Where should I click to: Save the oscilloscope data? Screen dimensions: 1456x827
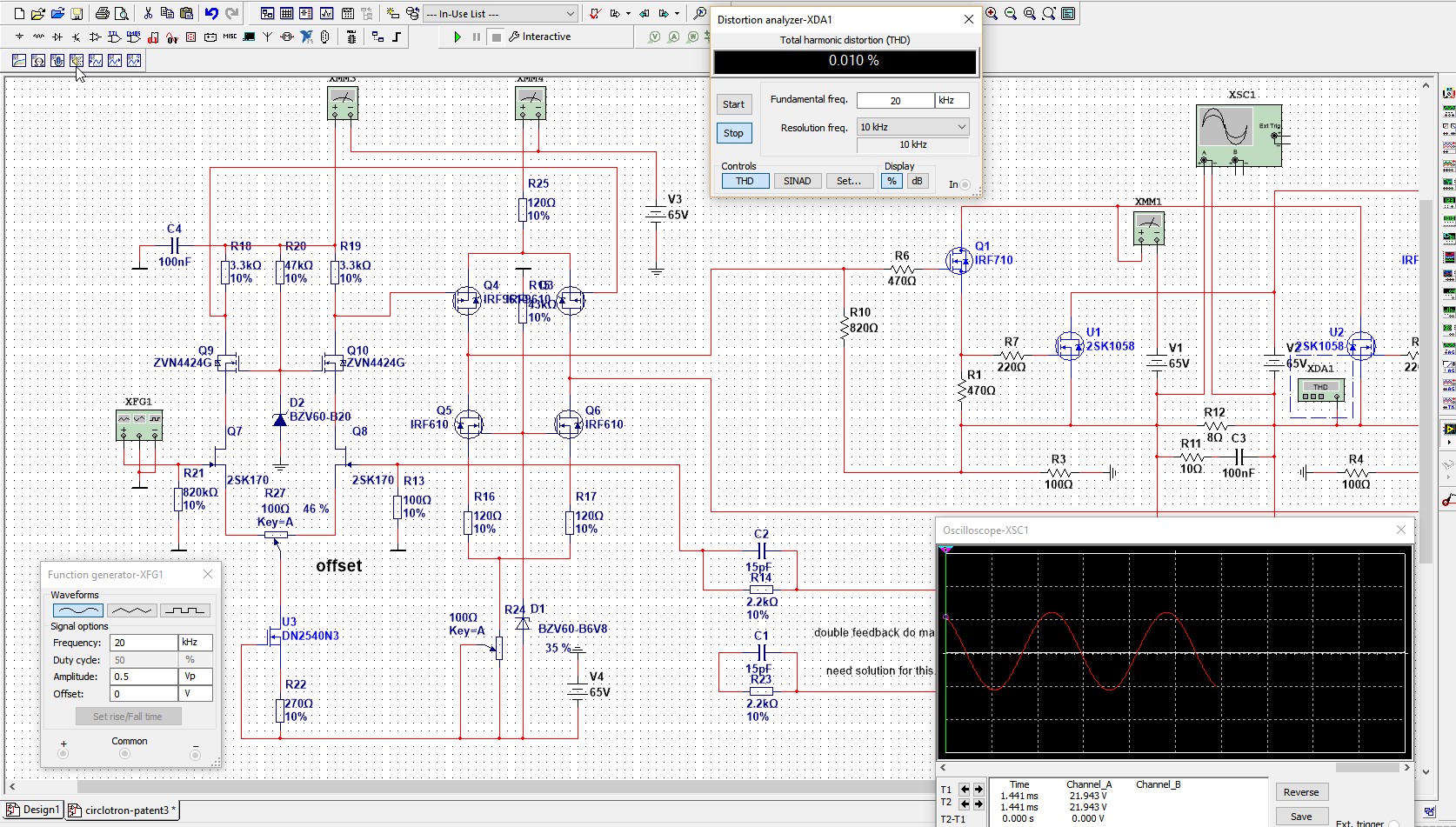tap(1301, 817)
